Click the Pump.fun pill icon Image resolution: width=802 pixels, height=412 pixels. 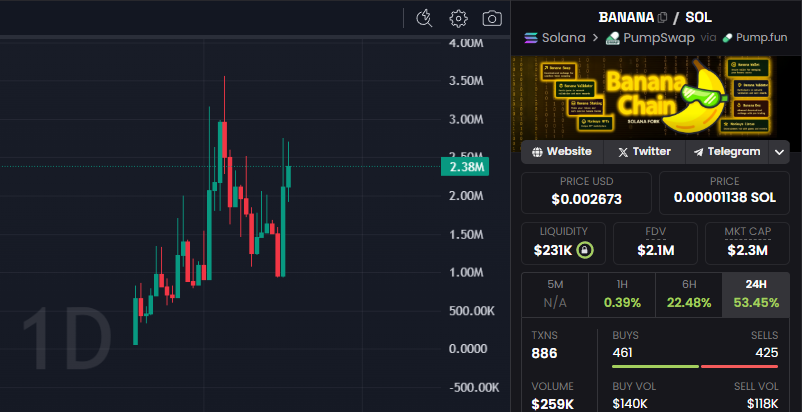point(727,38)
